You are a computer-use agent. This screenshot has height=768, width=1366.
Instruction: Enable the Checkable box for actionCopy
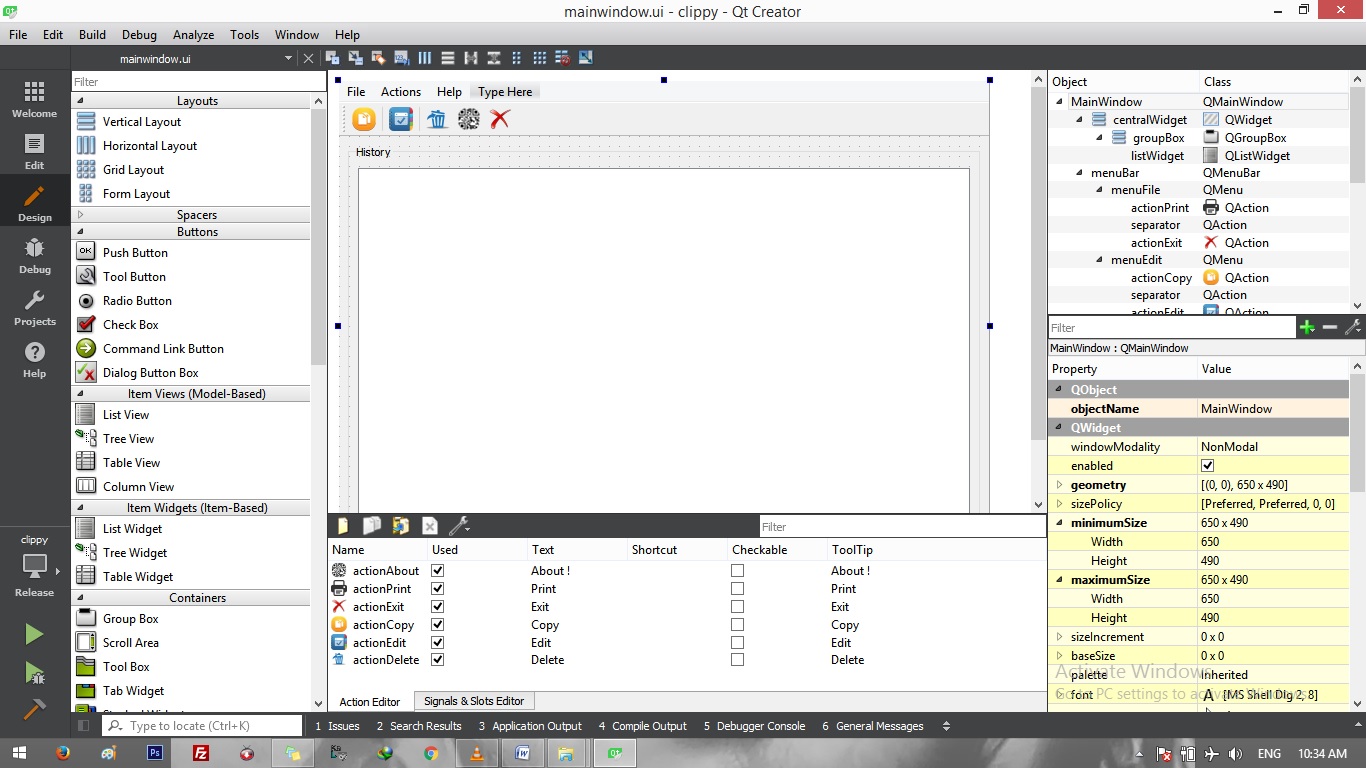point(737,624)
